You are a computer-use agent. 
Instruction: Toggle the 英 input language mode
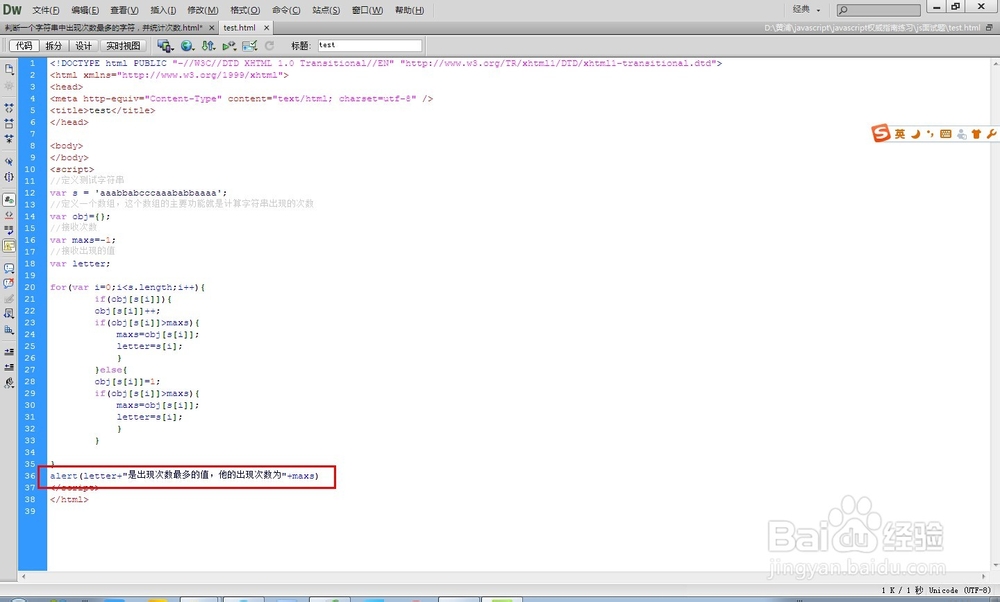point(899,133)
